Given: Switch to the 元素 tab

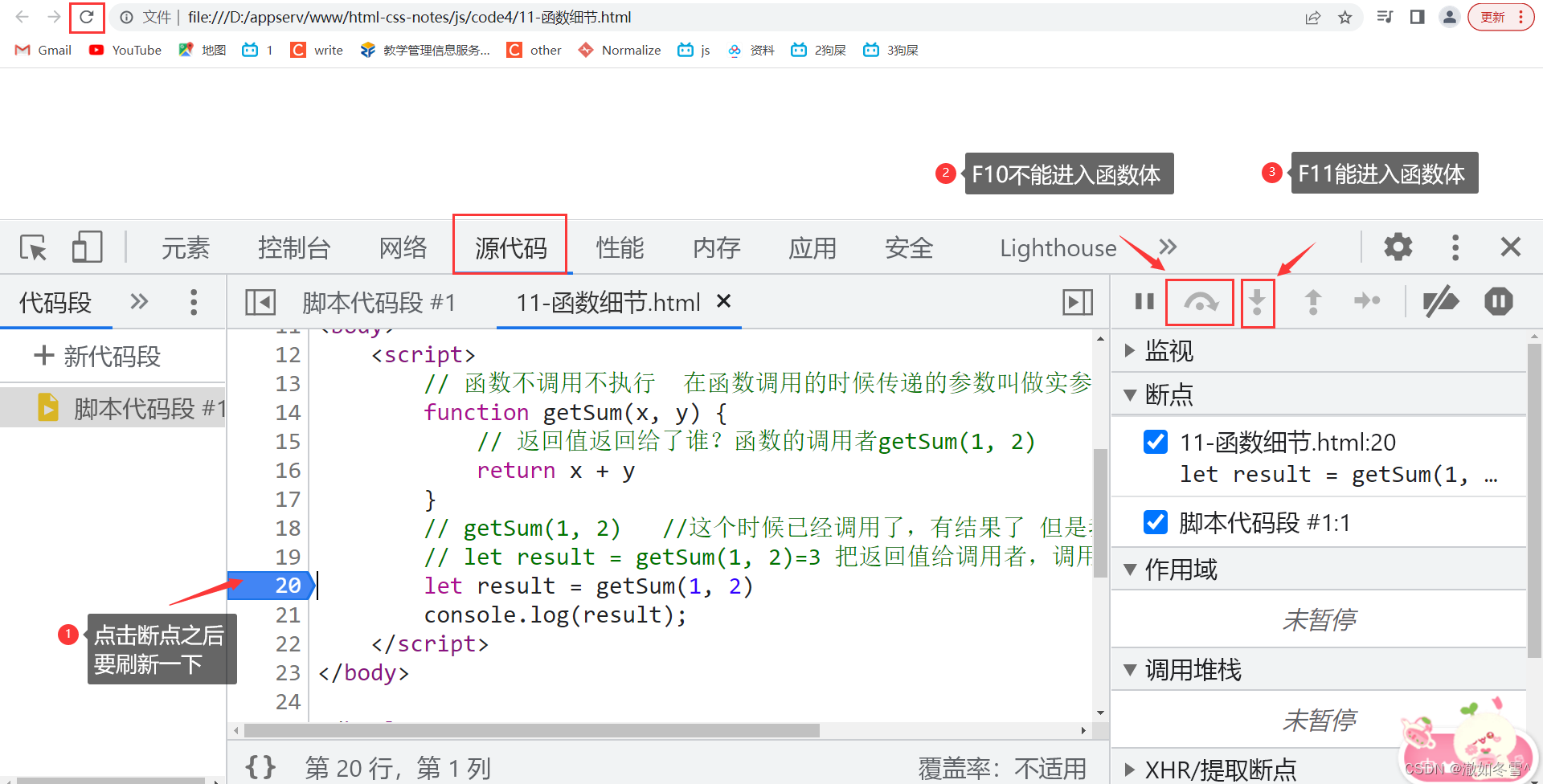Looking at the screenshot, I should click(186, 248).
